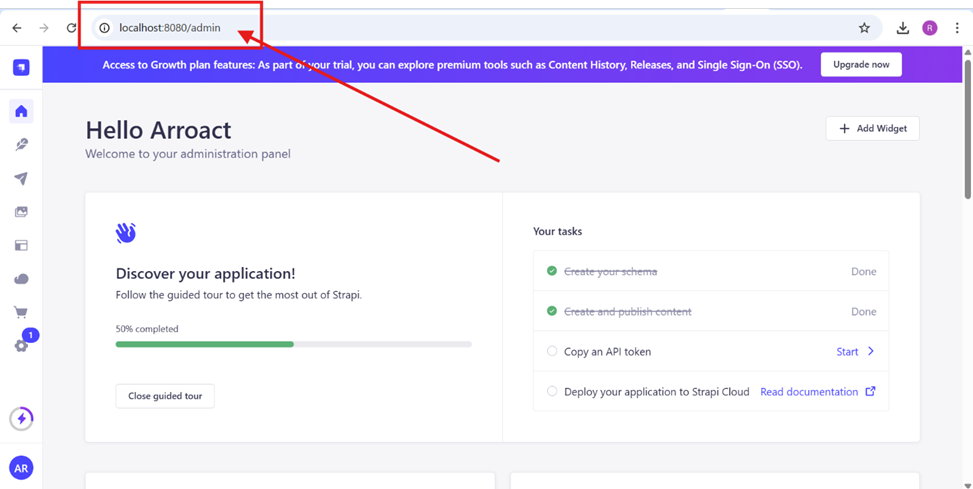This screenshot has height=489, width=973.
Task: Open Content Manager feather icon
Action: [21, 145]
